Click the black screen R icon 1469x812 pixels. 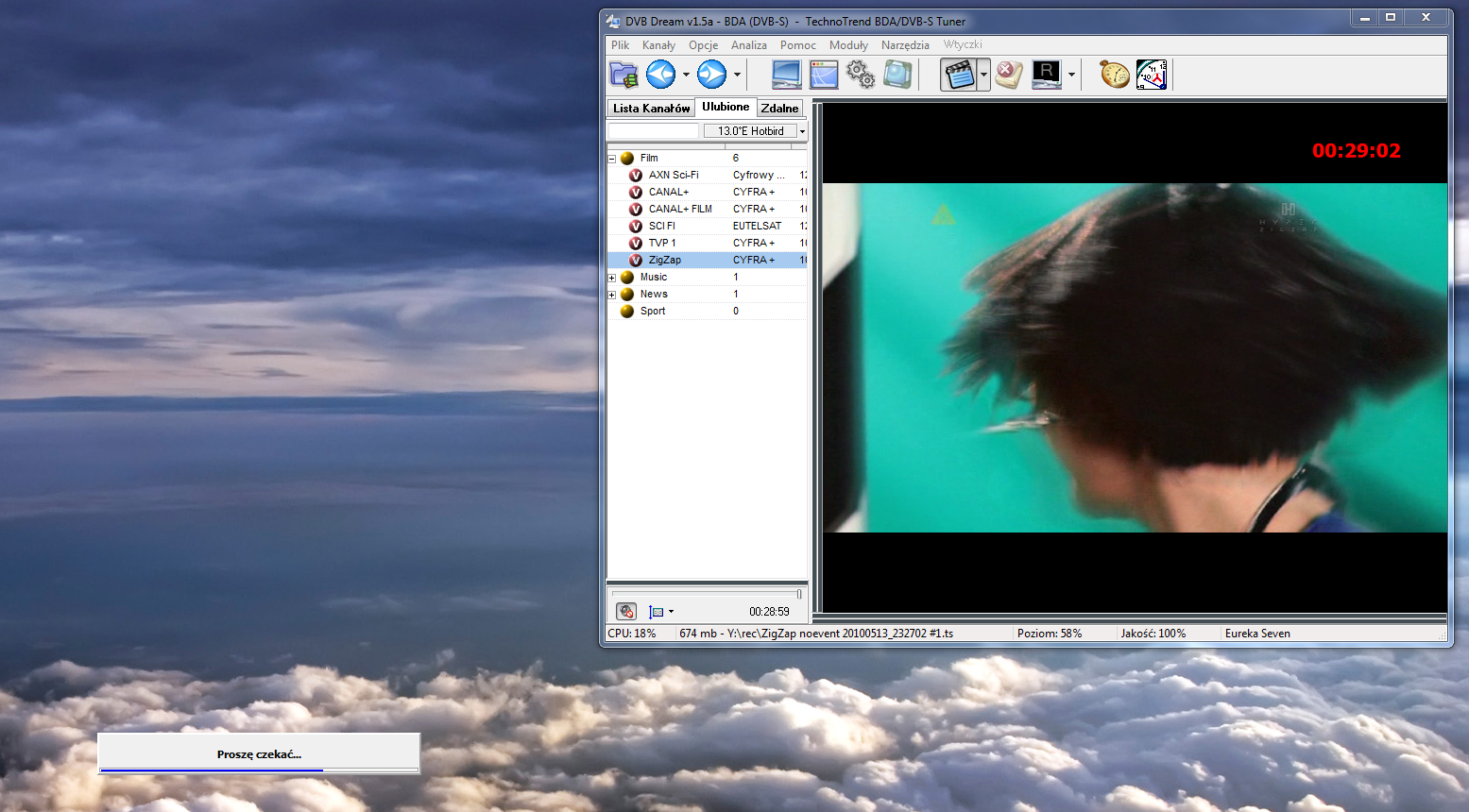[1047, 75]
